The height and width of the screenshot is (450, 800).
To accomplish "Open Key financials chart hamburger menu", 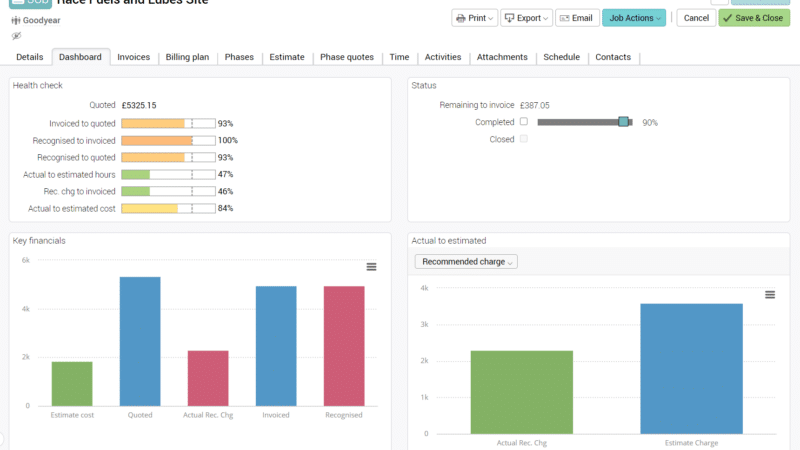I will pyautogui.click(x=371, y=267).
